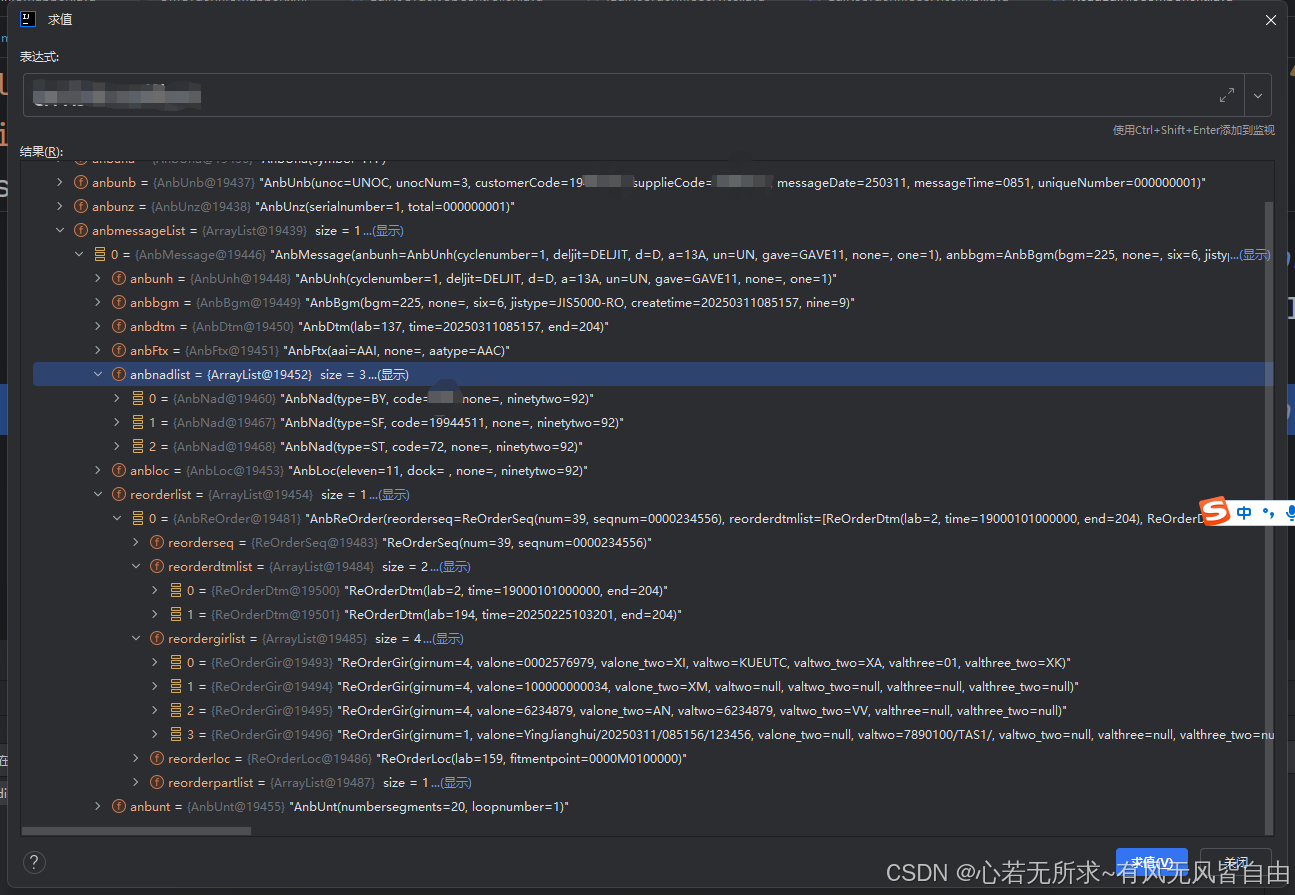Click the Sogou input method S icon
Image resolution: width=1295 pixels, height=895 pixels.
1213,511
